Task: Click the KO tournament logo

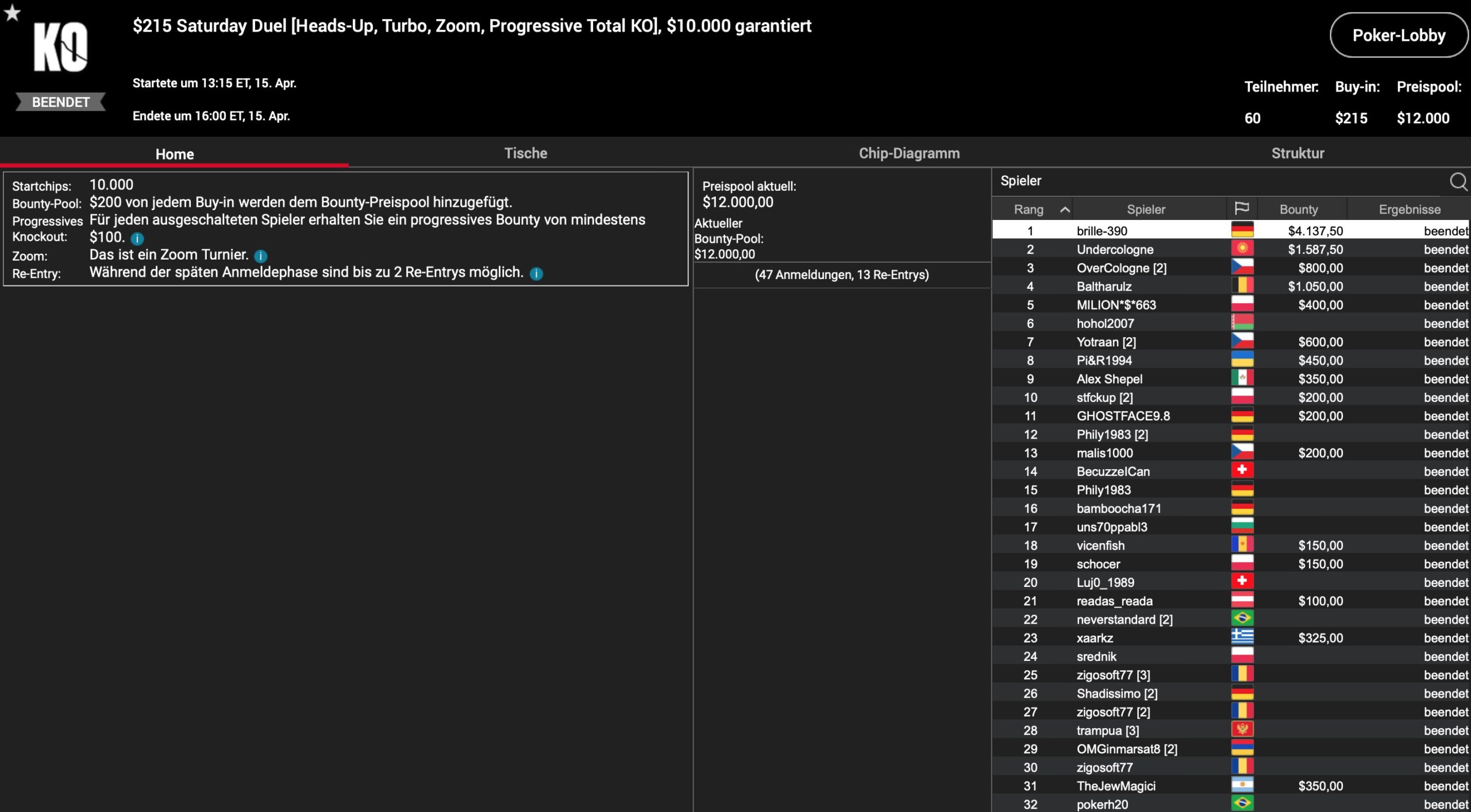Action: point(60,47)
